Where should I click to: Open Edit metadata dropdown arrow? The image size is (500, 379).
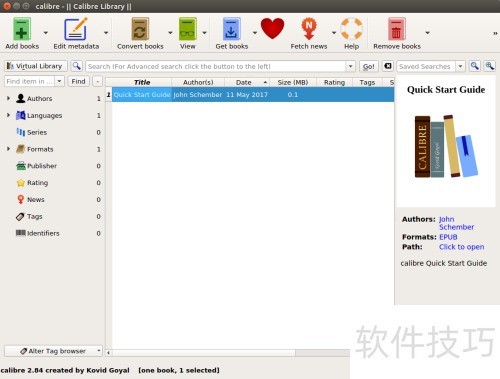(106, 33)
